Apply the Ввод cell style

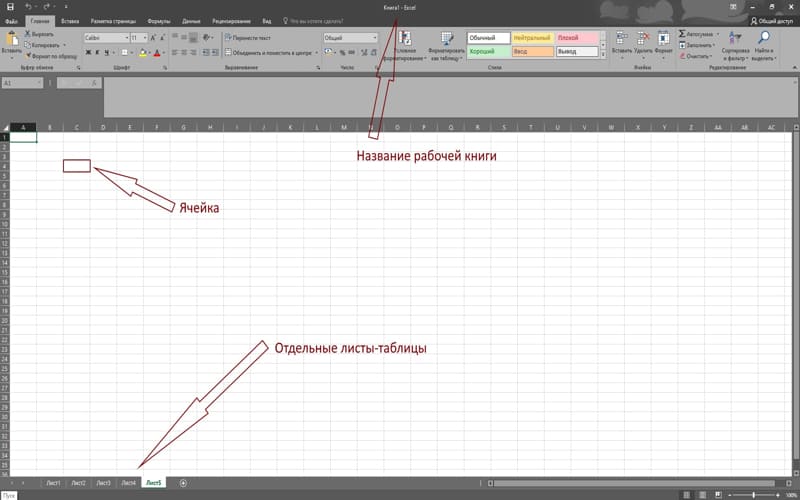[533, 52]
